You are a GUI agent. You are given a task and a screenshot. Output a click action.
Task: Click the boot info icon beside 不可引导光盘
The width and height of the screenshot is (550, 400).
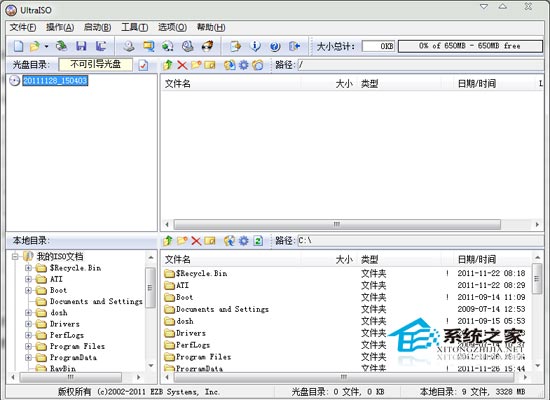point(143,65)
